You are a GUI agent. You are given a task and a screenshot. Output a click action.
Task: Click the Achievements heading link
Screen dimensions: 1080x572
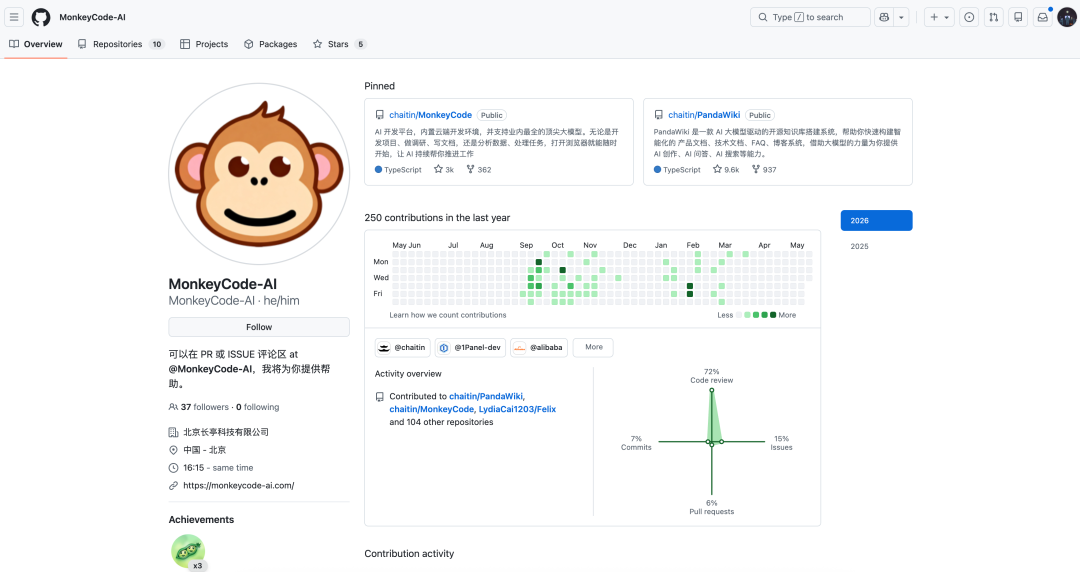pyautogui.click(x=201, y=520)
